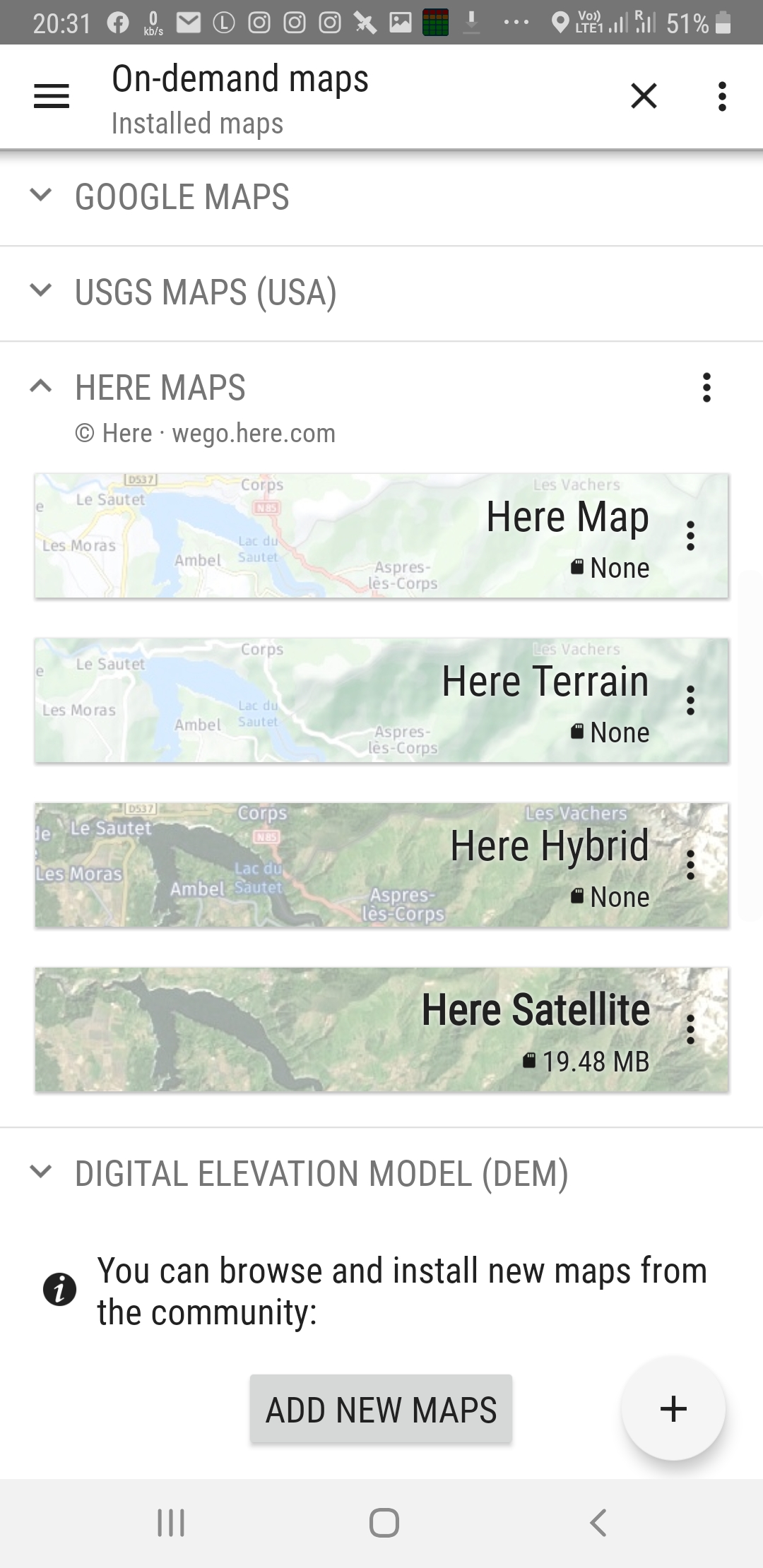Viewport: 763px width, 1568px height.
Task: Tap the Android home button
Action: 384,1523
